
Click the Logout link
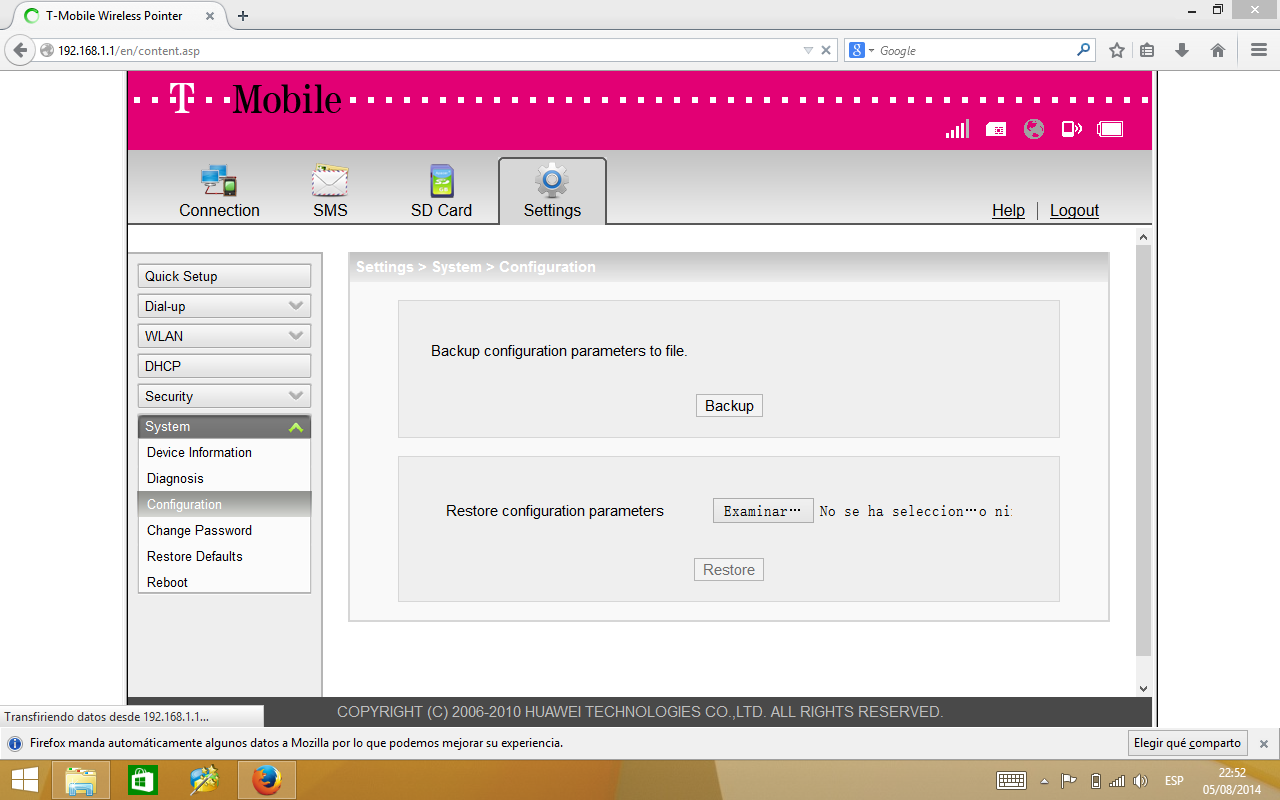coord(1074,211)
